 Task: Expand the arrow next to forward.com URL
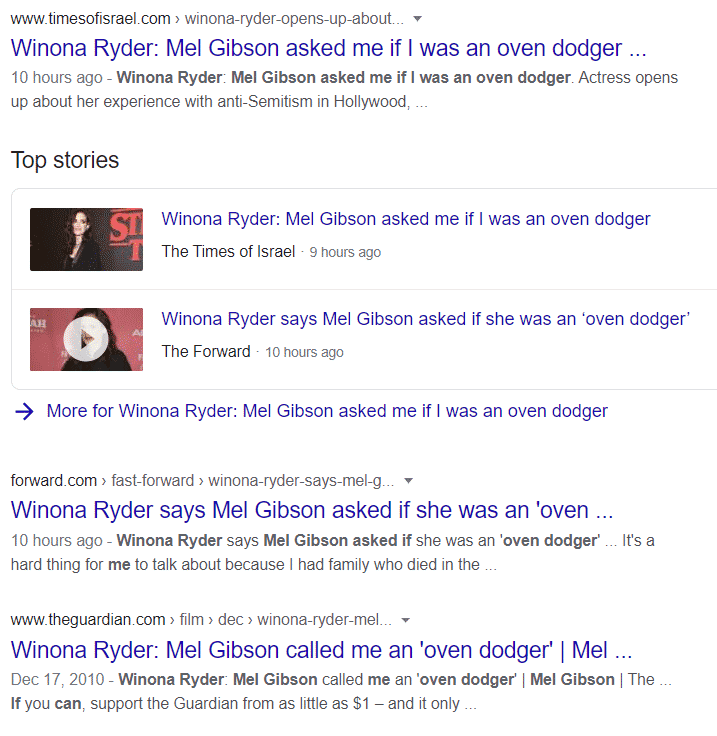pyautogui.click(x=408, y=481)
